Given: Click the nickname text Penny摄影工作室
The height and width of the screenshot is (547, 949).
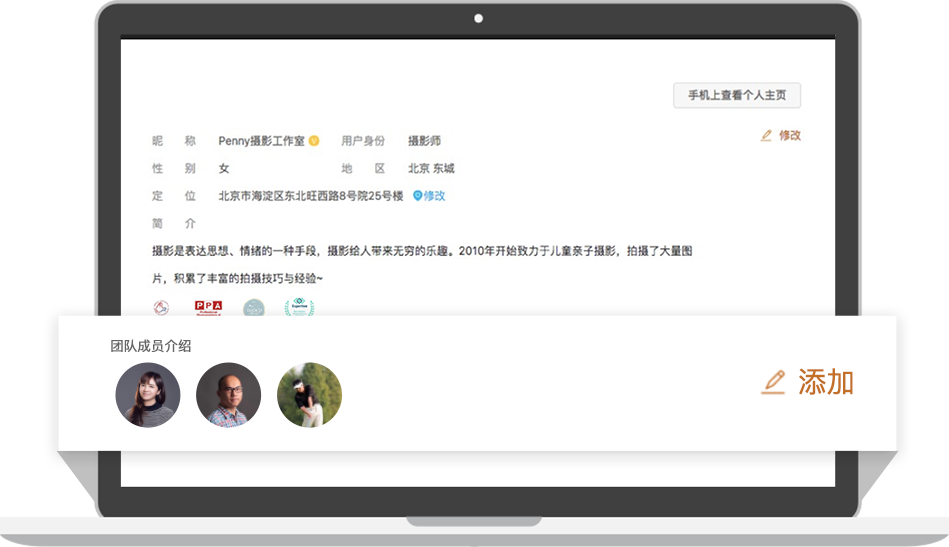Looking at the screenshot, I should pyautogui.click(x=261, y=141).
